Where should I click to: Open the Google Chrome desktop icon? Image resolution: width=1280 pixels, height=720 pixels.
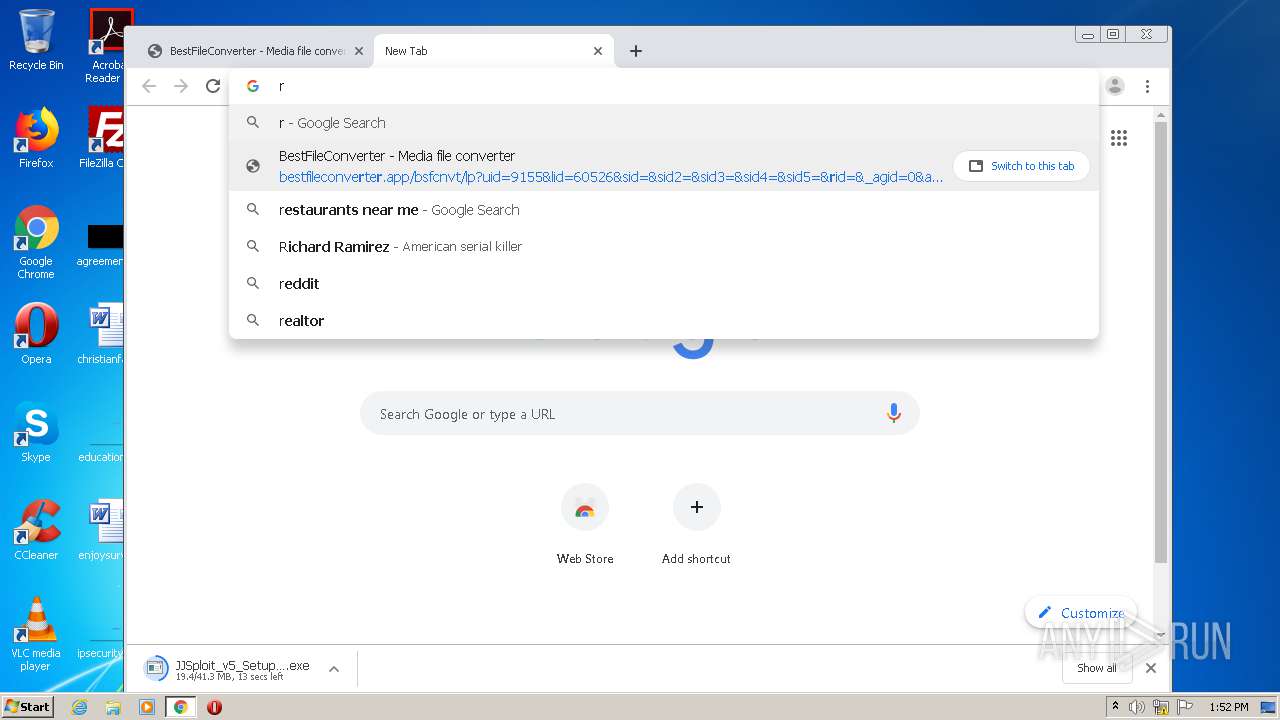coord(36,243)
